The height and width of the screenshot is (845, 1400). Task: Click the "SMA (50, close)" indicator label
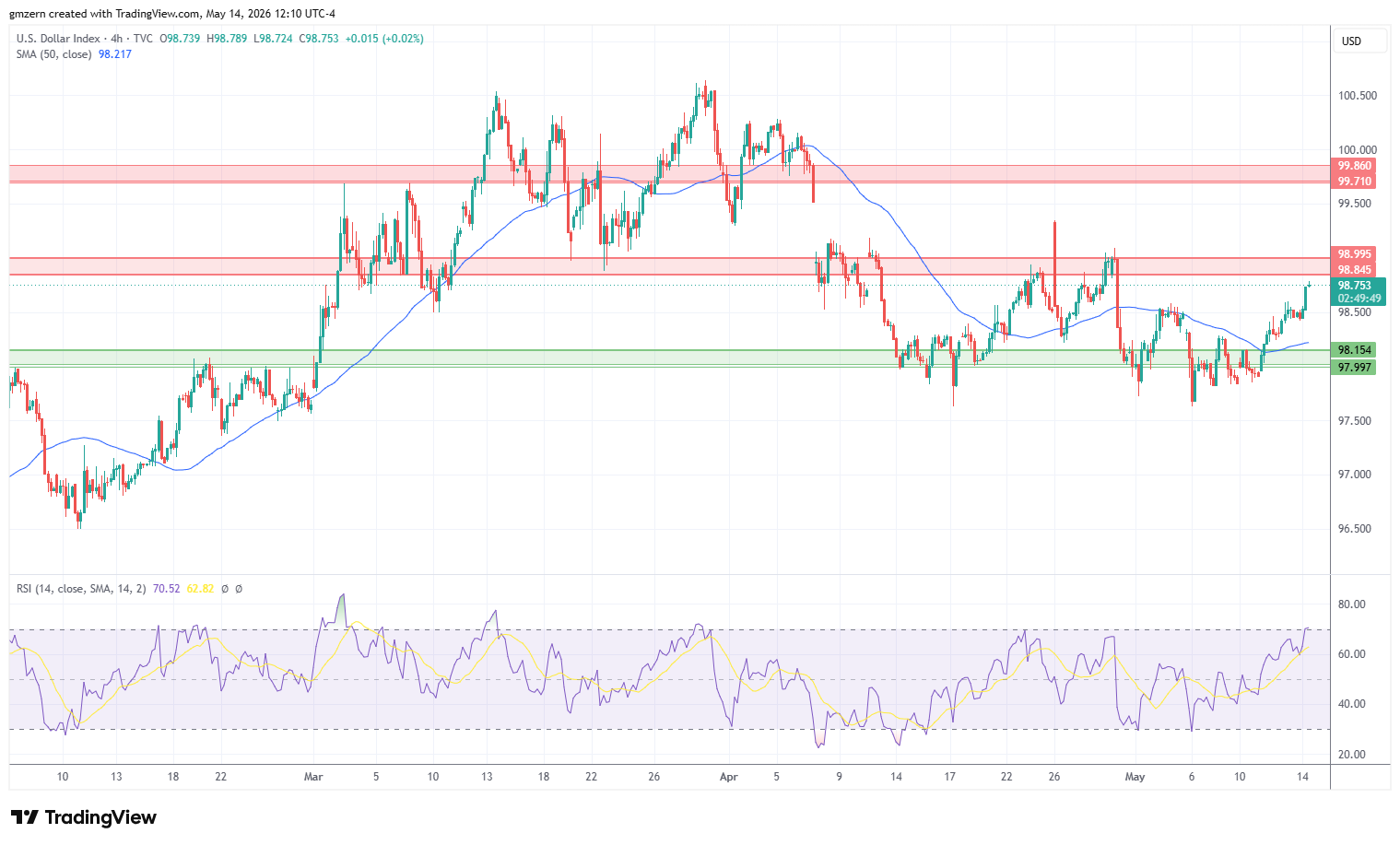54,54
